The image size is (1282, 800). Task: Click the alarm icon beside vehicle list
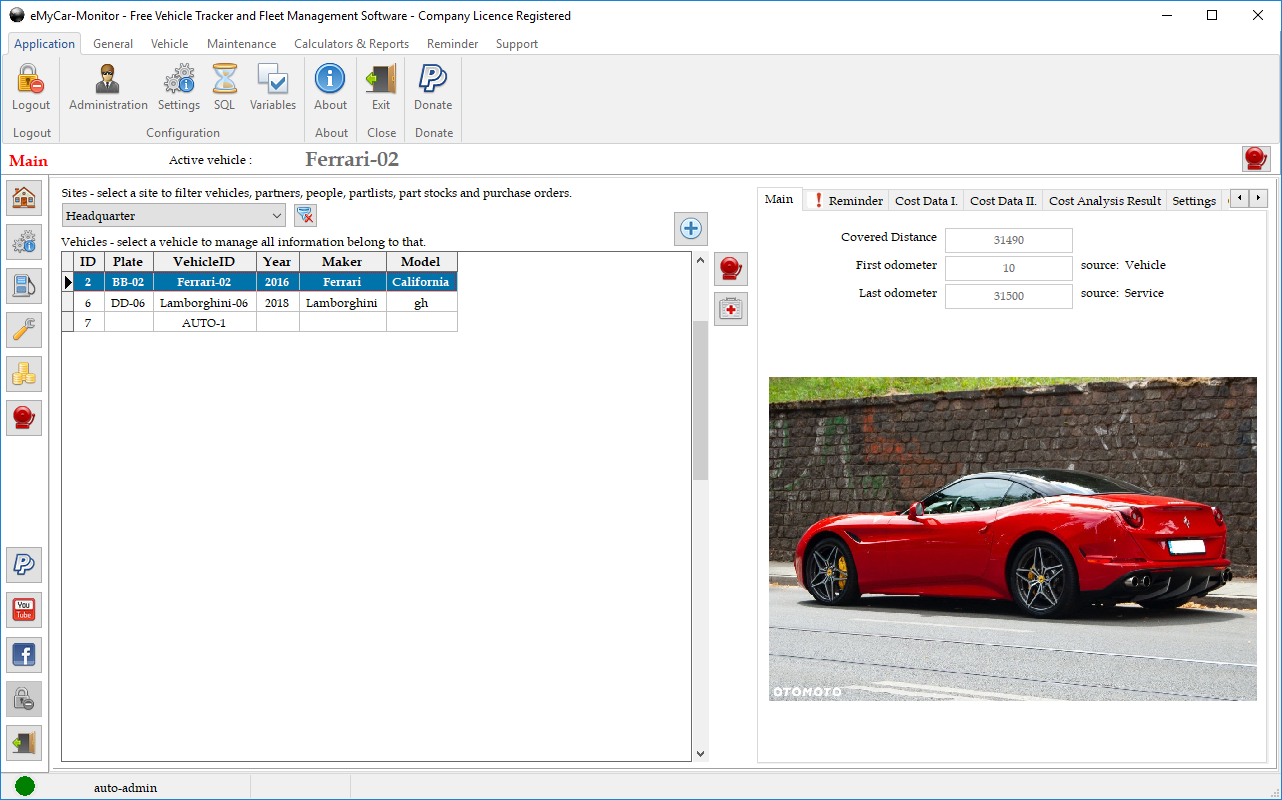pos(731,269)
